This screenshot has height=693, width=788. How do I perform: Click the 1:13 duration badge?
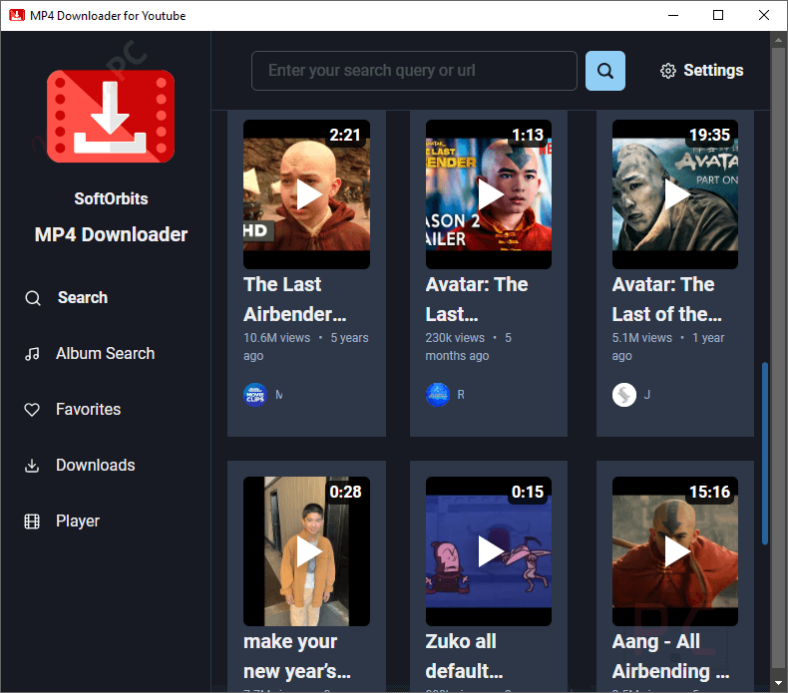[528, 135]
